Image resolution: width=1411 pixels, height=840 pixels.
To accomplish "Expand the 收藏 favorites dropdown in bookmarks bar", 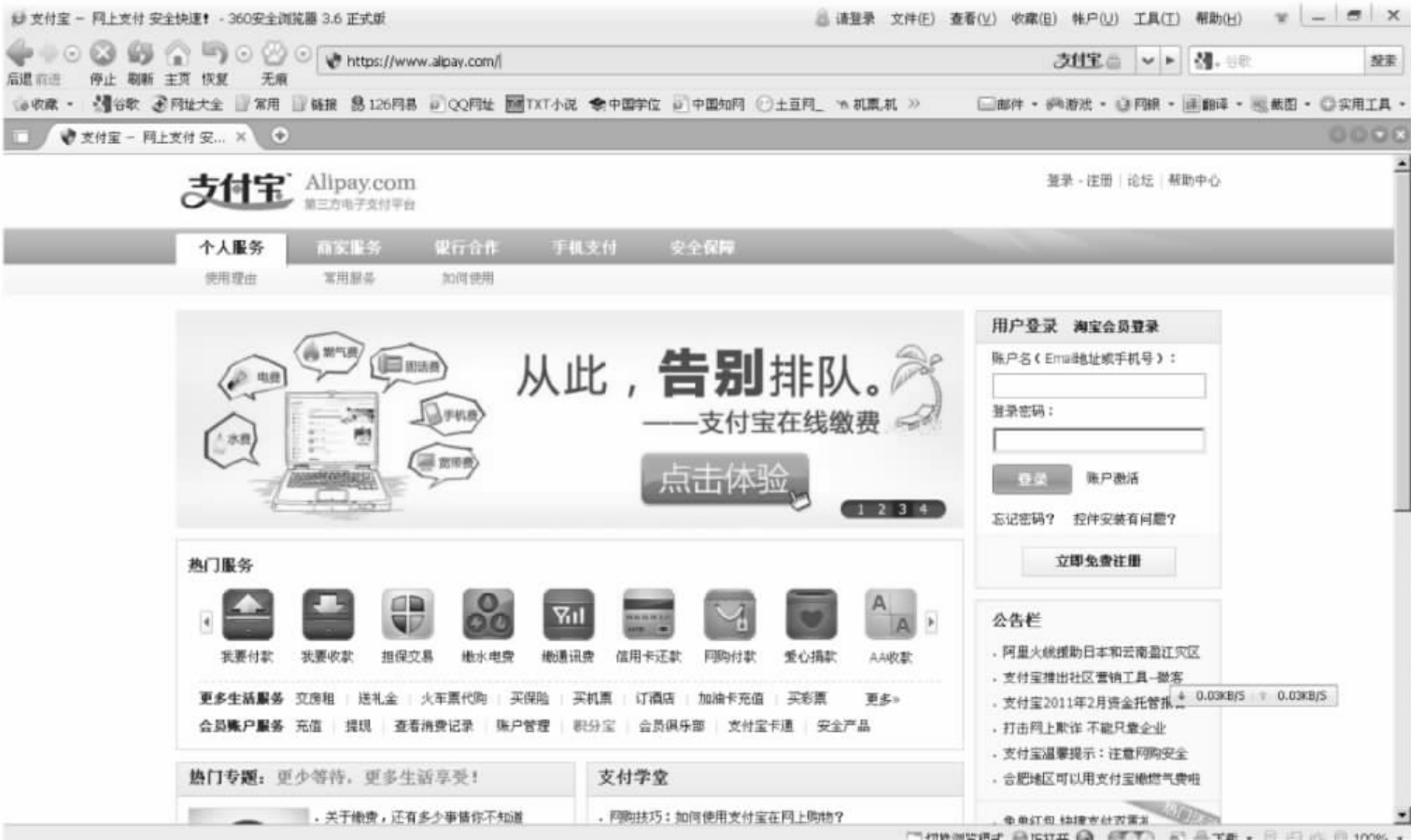I will pos(70,105).
